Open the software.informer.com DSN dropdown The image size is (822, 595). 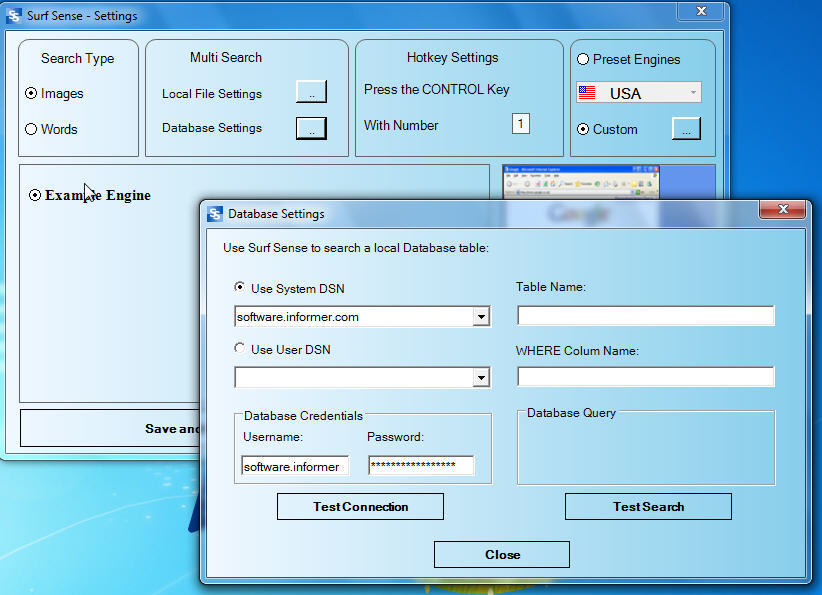pyautogui.click(x=481, y=315)
